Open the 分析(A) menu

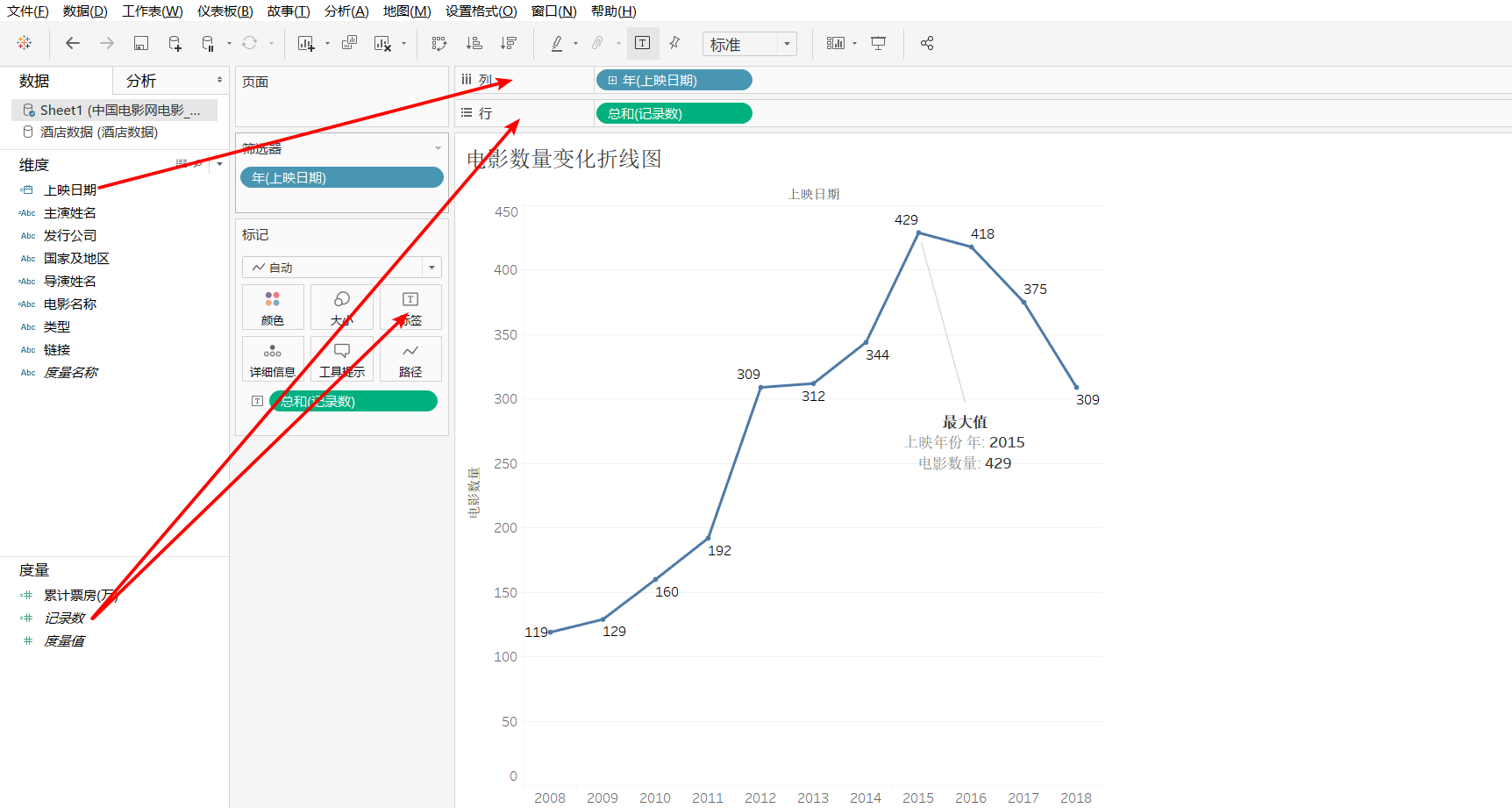346,11
